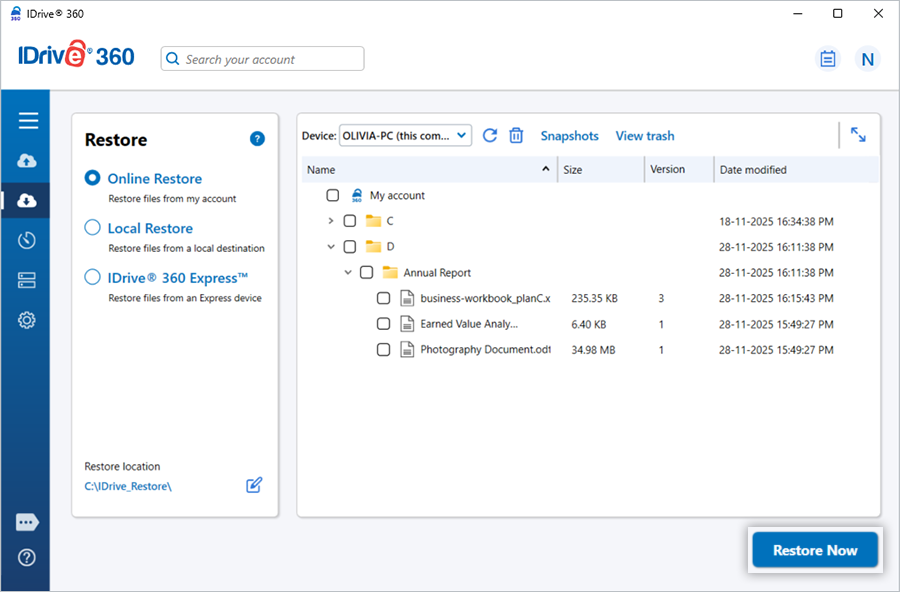Select IDrive 360 Express restore option

click(93, 278)
